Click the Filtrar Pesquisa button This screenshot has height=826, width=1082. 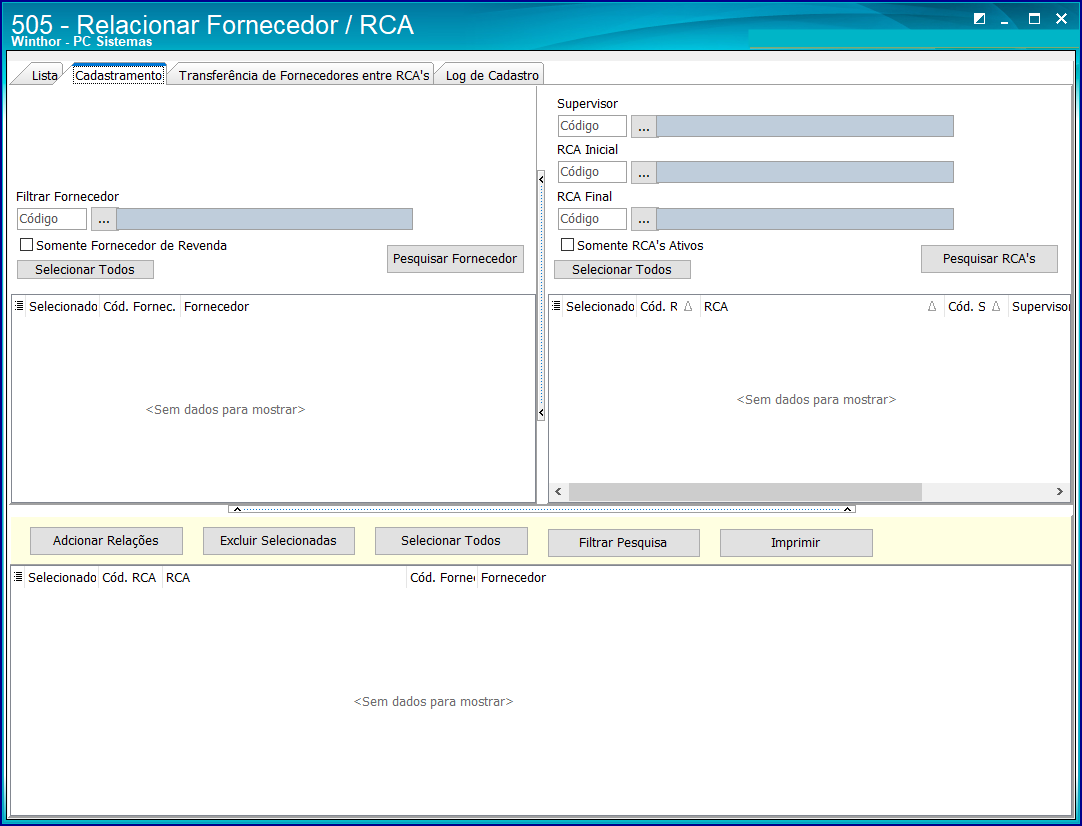coord(624,543)
